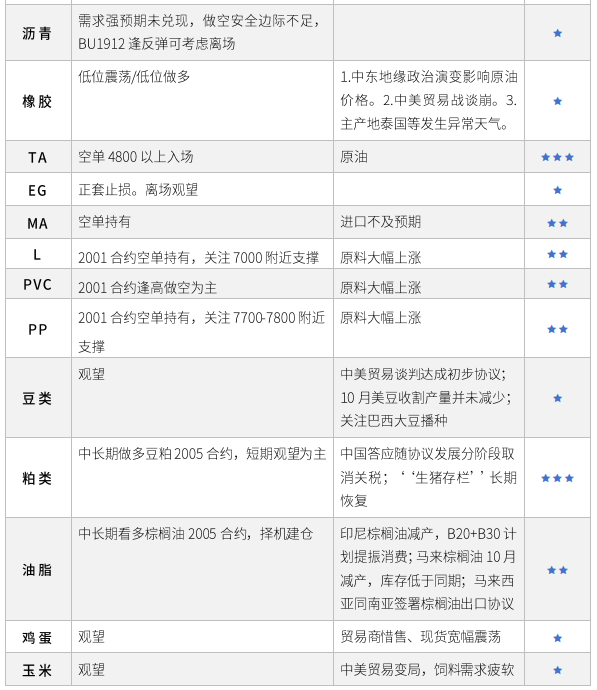The height and width of the screenshot is (690, 597).
Task: Select the three-star rating for TA
Action: [x=557, y=157]
